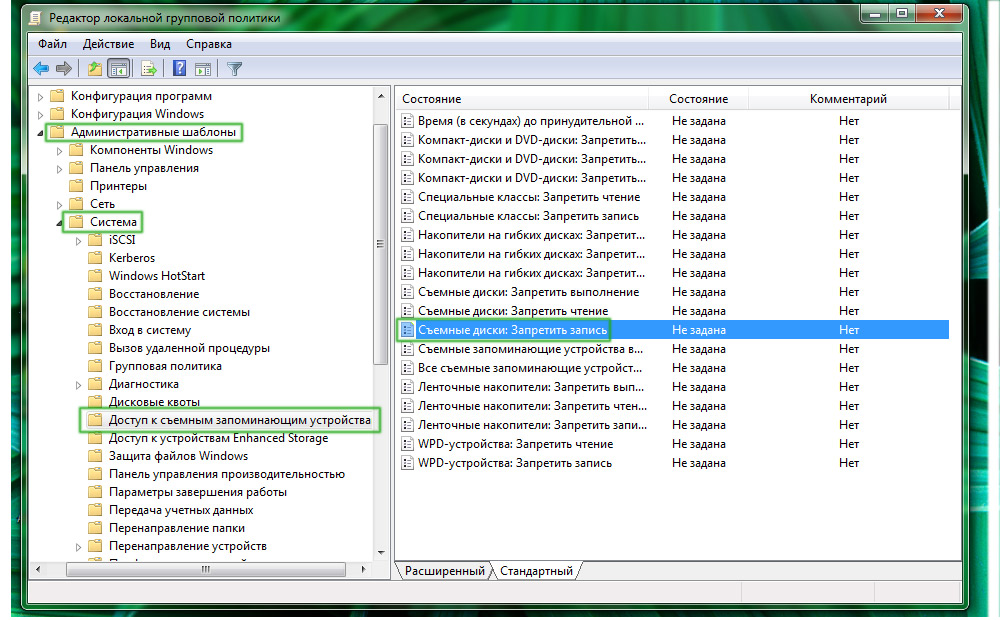Expand the Компоненты Windows folder arrow
This screenshot has width=1000, height=620.
point(60,150)
